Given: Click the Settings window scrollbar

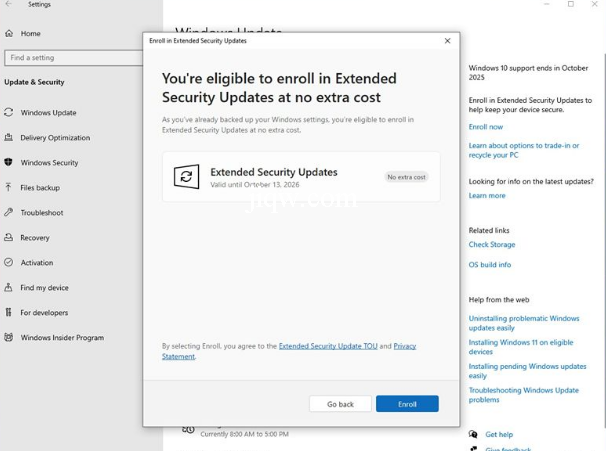Looking at the screenshot, I should [x=604, y=239].
